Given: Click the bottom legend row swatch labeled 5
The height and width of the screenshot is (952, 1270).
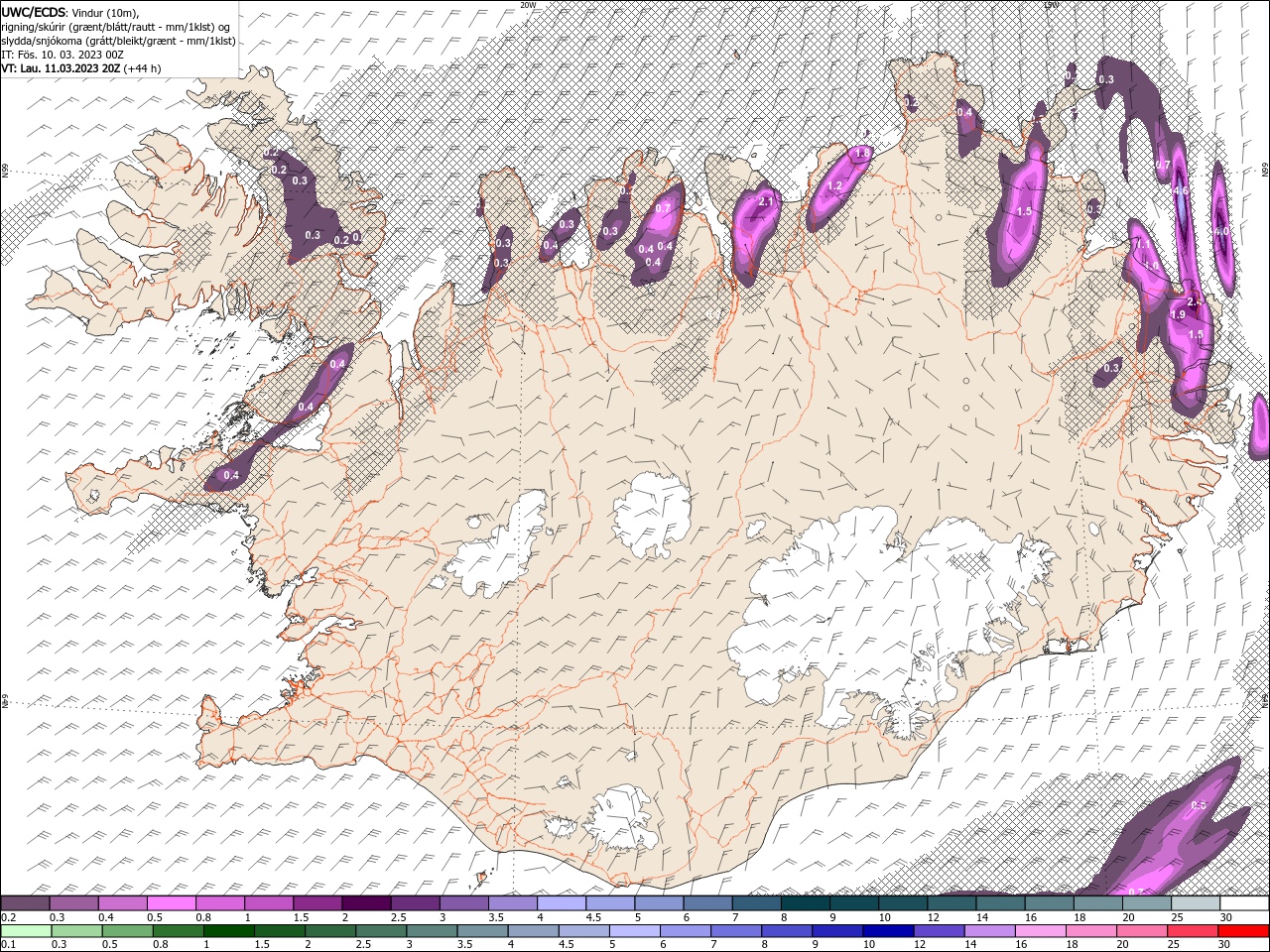Looking at the screenshot, I should [634, 931].
